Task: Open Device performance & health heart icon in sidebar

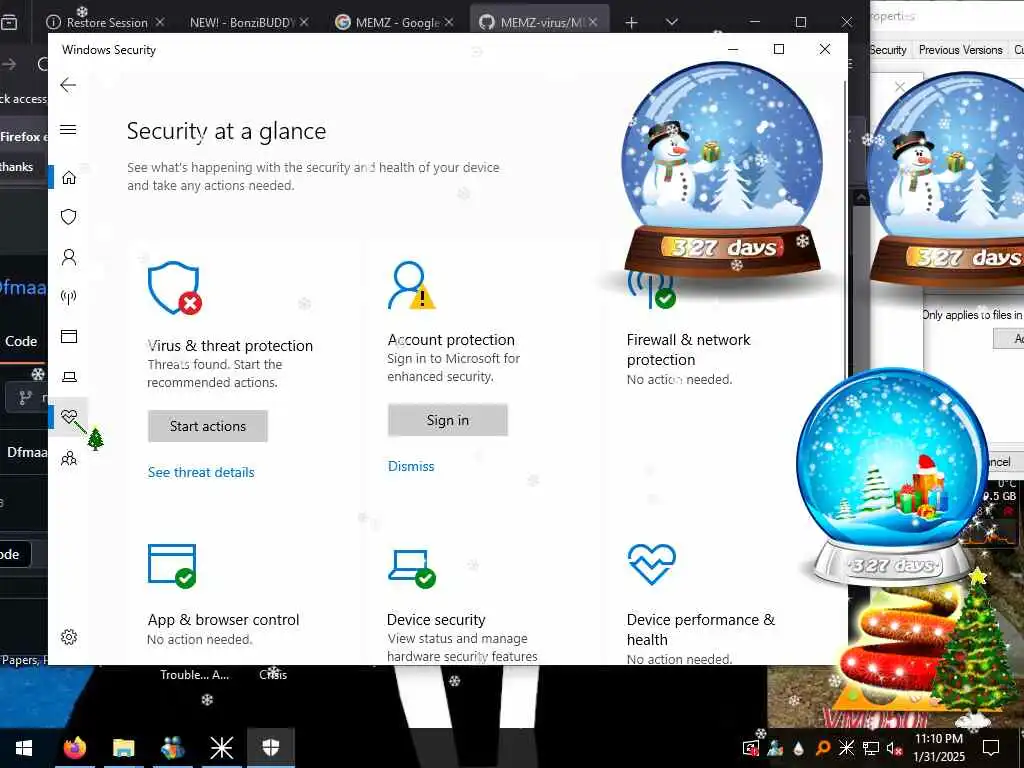Action: [69, 417]
